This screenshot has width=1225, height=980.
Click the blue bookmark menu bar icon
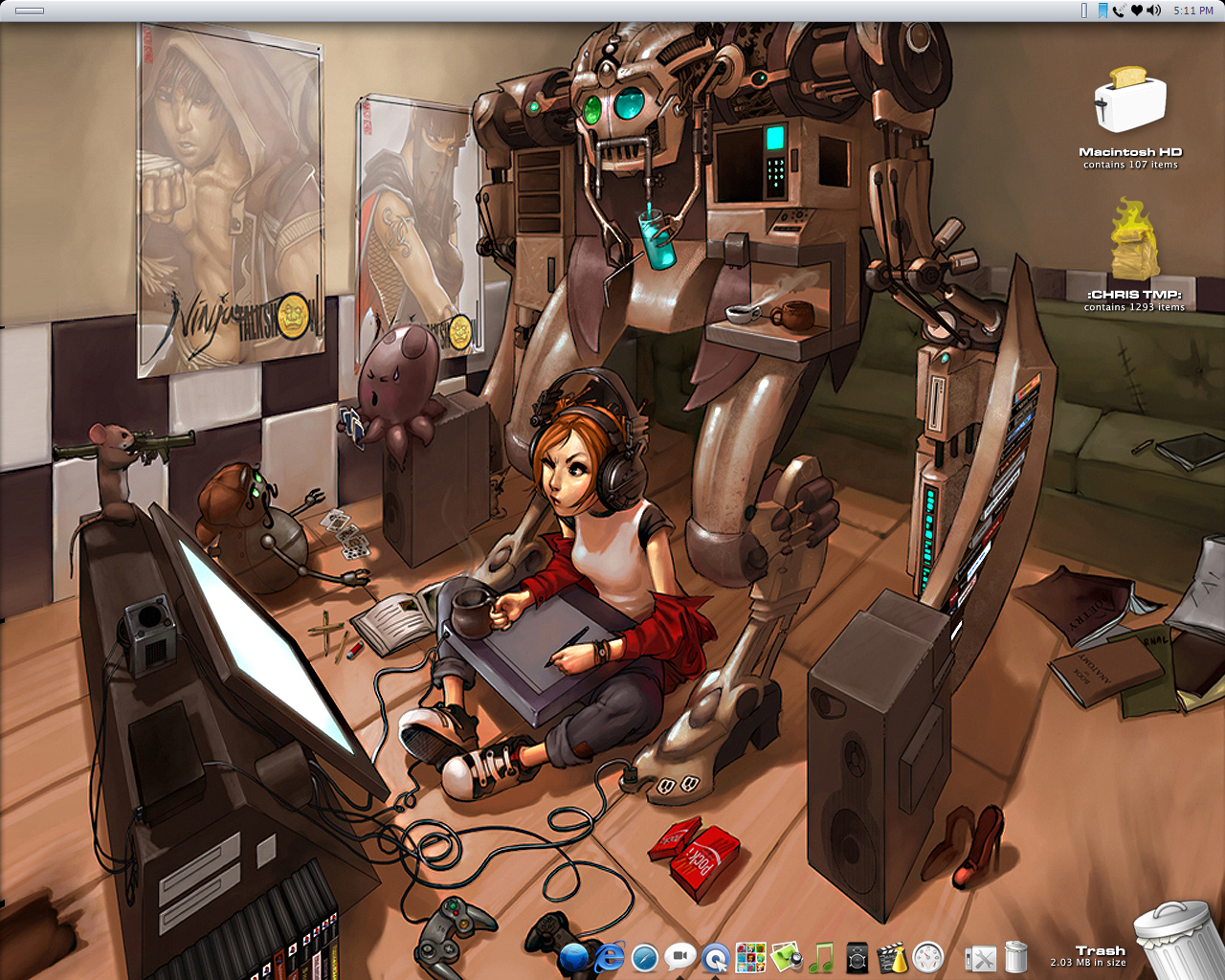[x=1102, y=11]
